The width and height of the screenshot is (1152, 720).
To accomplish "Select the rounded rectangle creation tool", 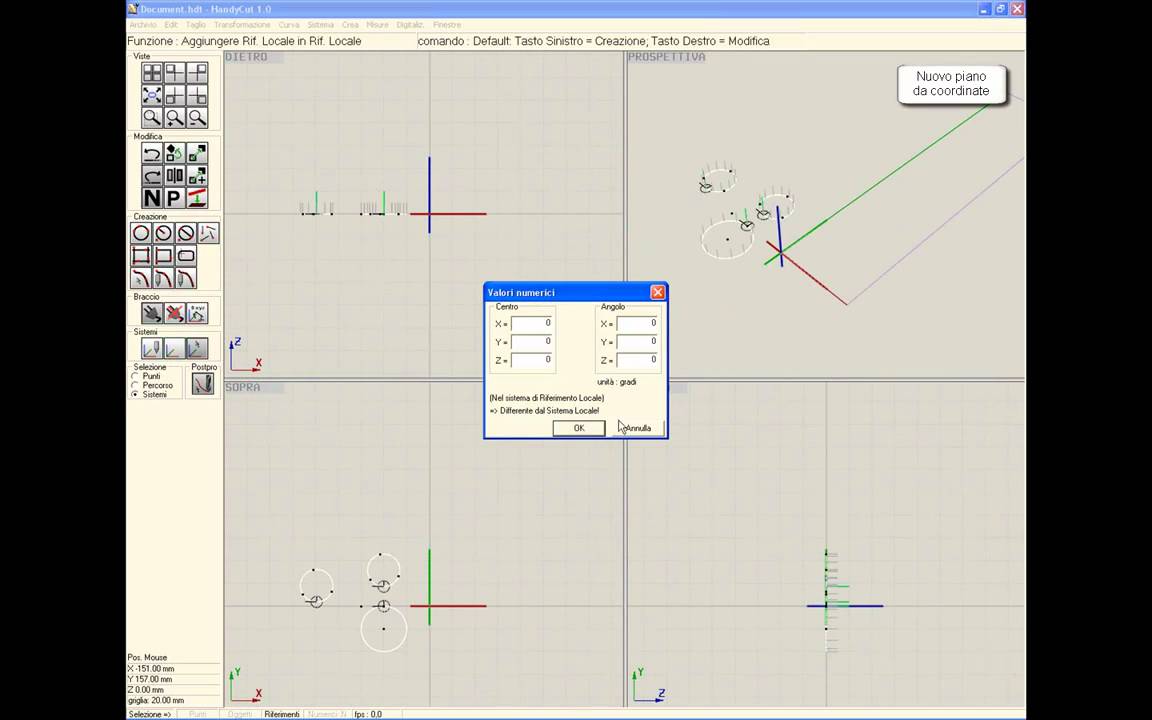I will coord(186,256).
